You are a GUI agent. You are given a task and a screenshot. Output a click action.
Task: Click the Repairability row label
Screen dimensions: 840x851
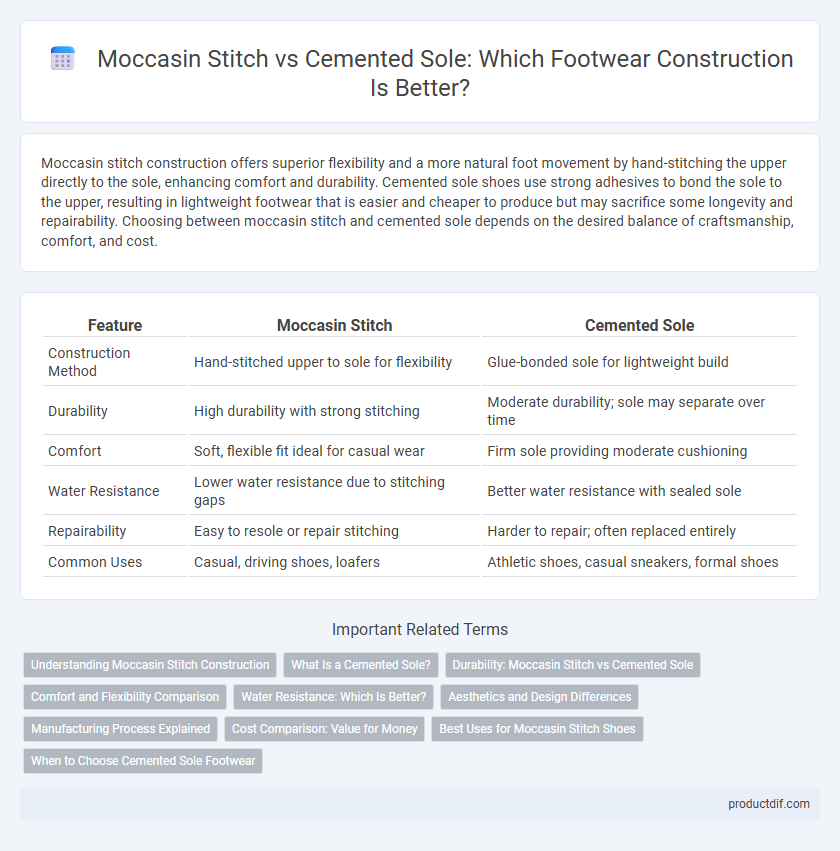(87, 531)
